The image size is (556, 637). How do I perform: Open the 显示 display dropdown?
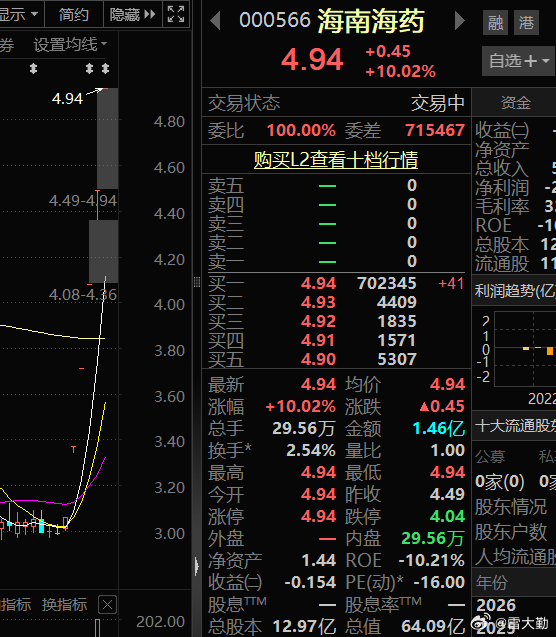(19, 15)
